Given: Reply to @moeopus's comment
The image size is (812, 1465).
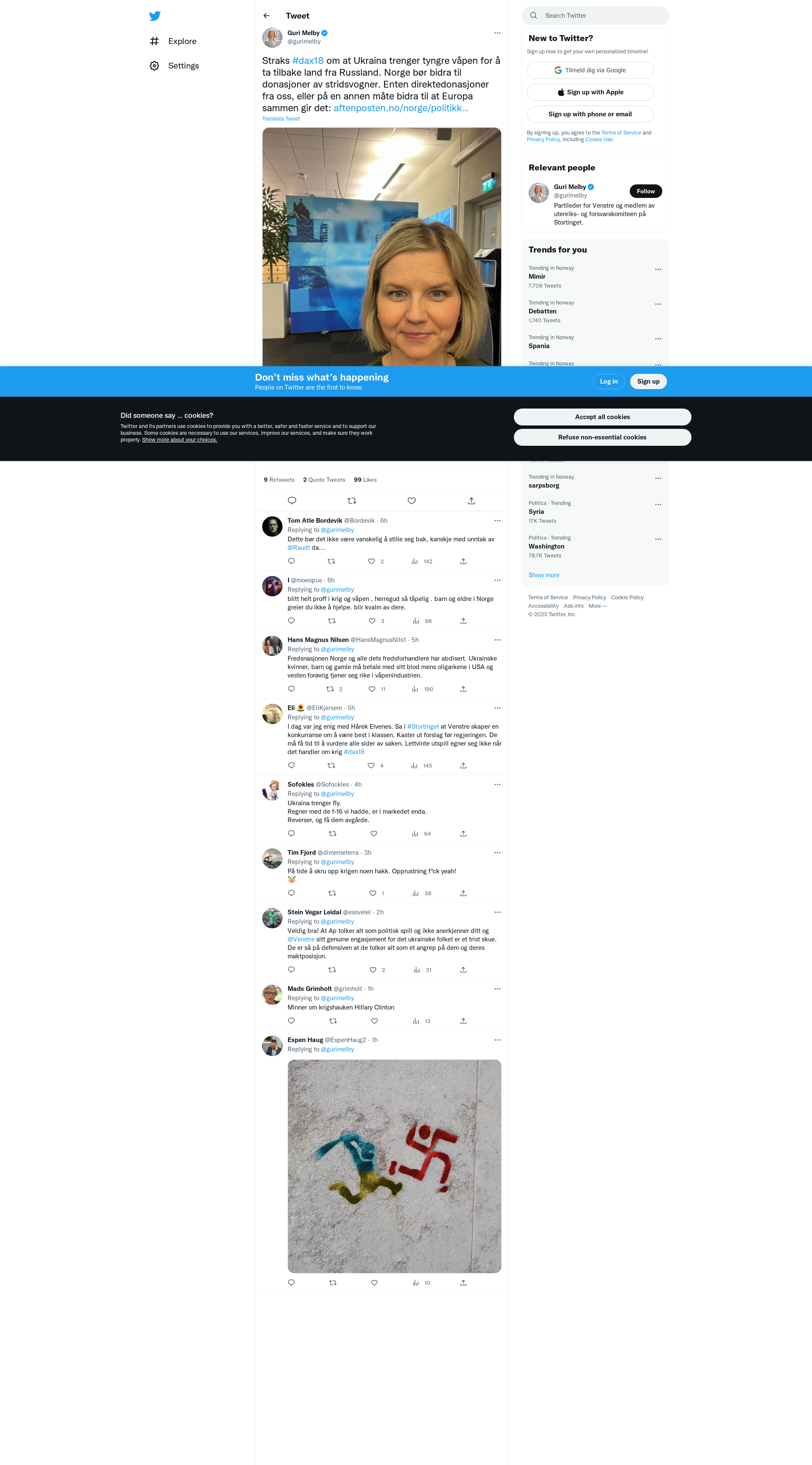Looking at the screenshot, I should 291,621.
